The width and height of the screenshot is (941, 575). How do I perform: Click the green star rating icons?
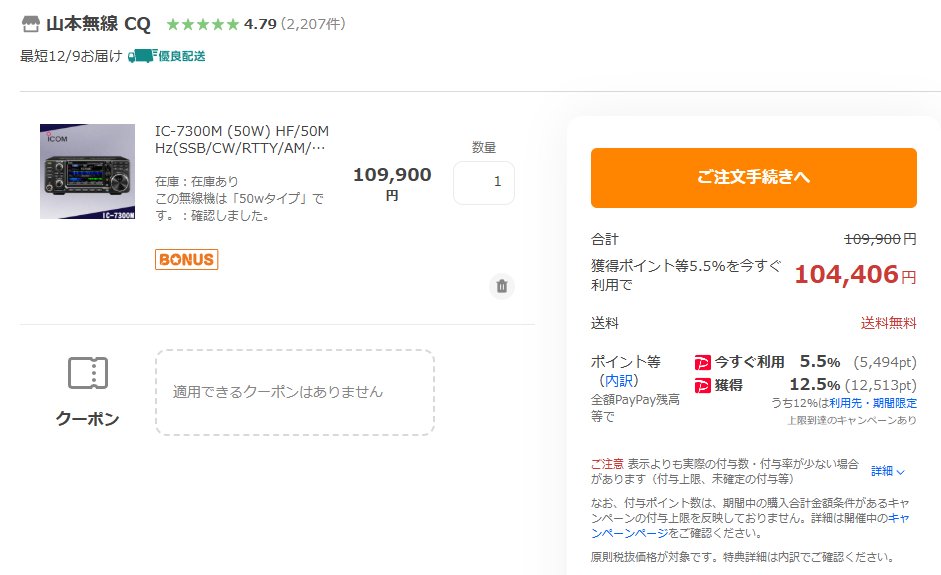pyautogui.click(x=202, y=24)
